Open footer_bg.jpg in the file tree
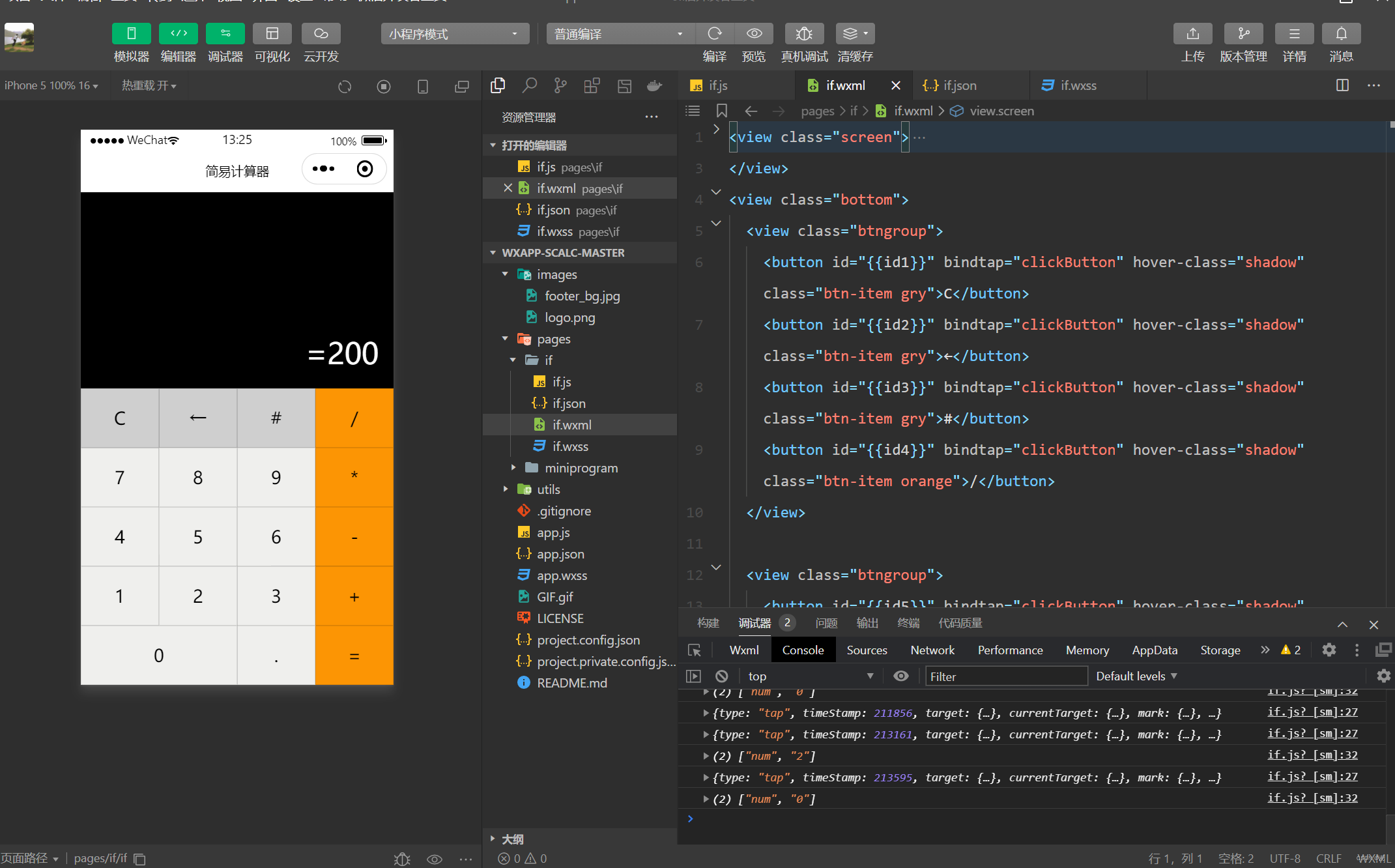 580,296
